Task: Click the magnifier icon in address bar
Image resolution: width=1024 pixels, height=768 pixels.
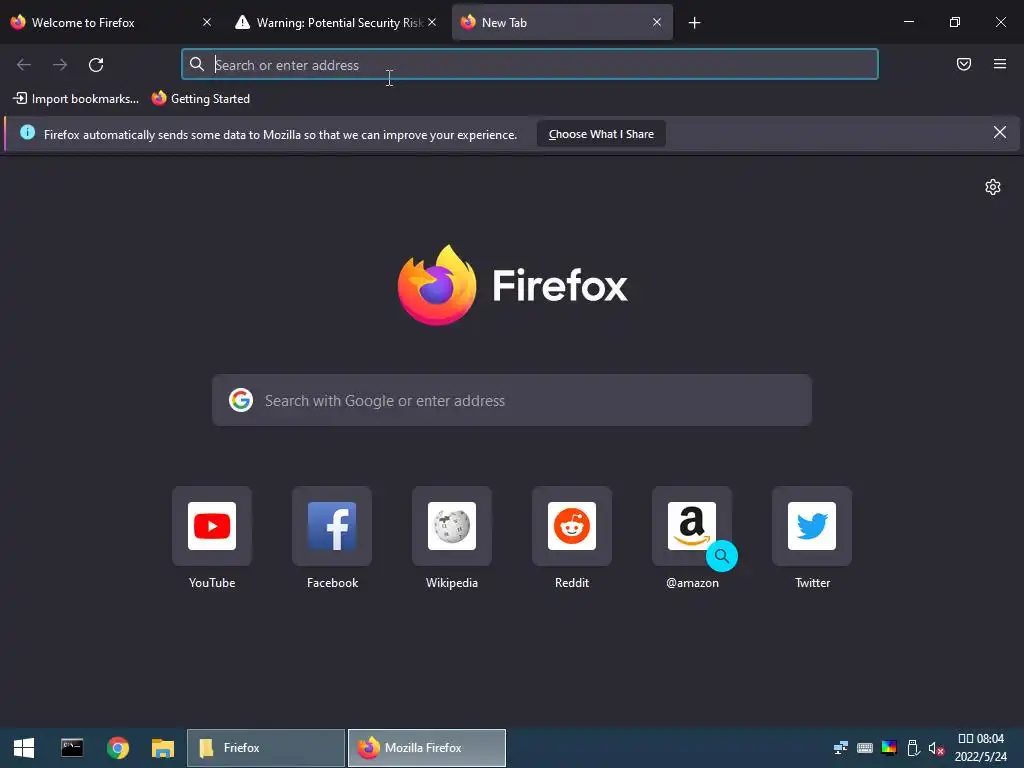Action: (x=197, y=64)
